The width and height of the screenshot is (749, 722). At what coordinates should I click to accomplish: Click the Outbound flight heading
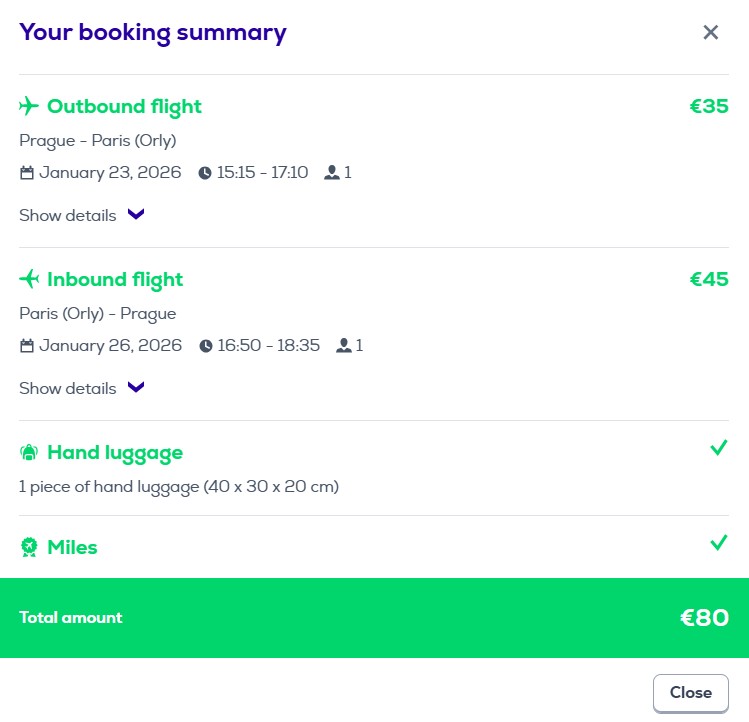[124, 106]
